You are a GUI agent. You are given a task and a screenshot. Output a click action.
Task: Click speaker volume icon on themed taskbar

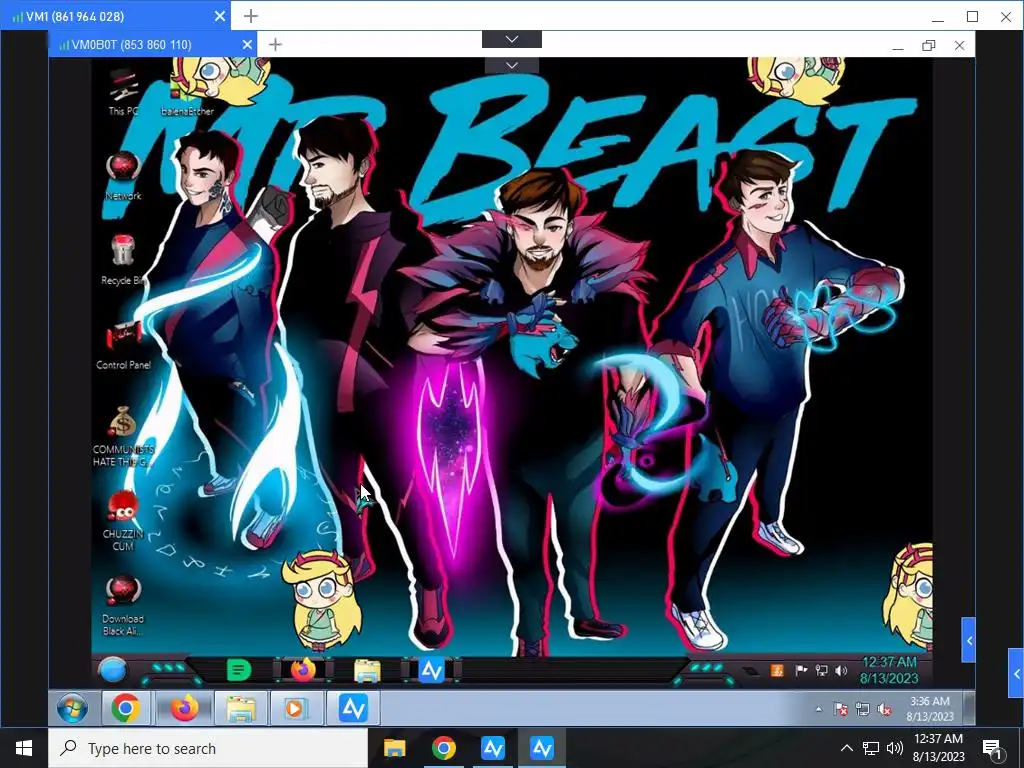841,670
